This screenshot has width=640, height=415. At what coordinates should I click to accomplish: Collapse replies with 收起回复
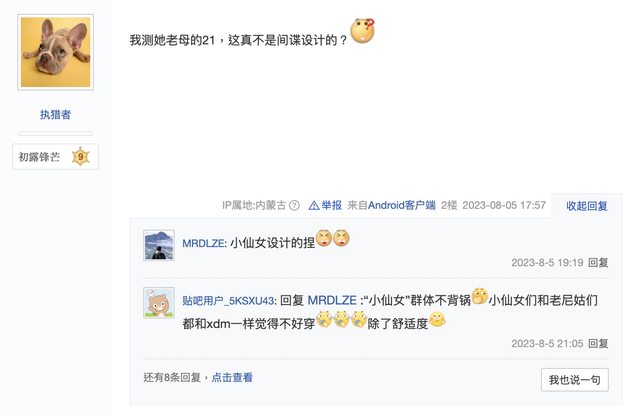coord(587,206)
